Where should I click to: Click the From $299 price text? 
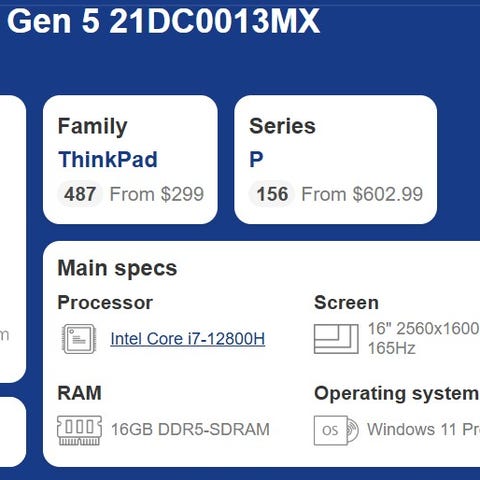coord(157,194)
